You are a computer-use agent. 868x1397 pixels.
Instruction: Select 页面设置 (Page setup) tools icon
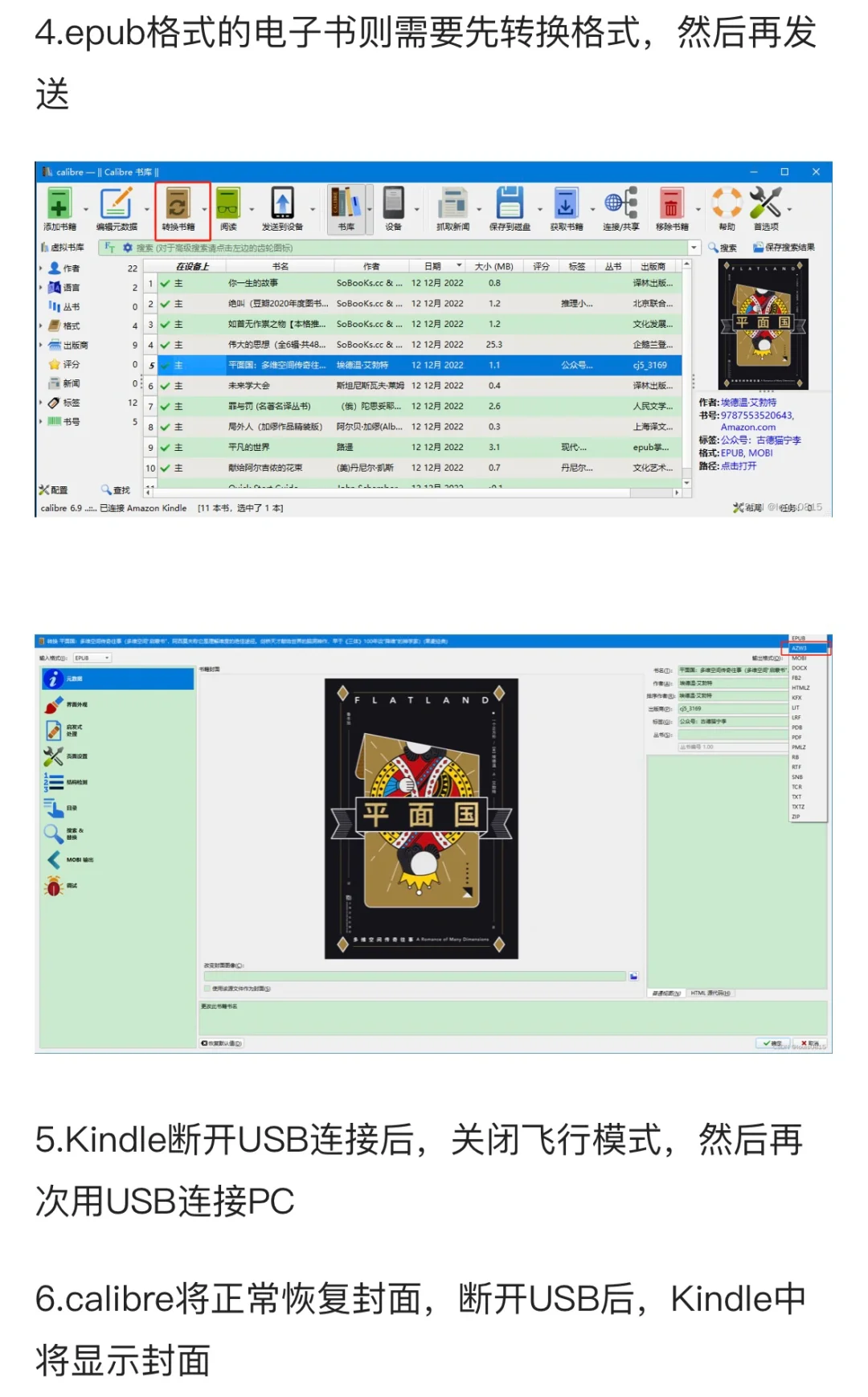click(x=53, y=756)
